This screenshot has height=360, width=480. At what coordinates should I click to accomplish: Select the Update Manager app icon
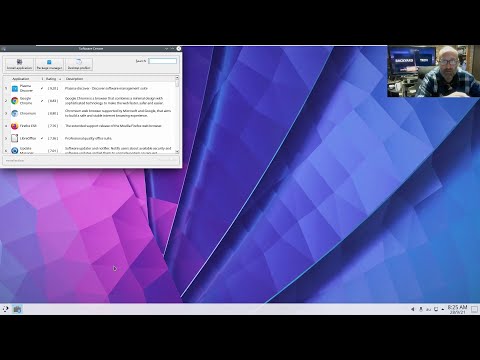[15, 150]
